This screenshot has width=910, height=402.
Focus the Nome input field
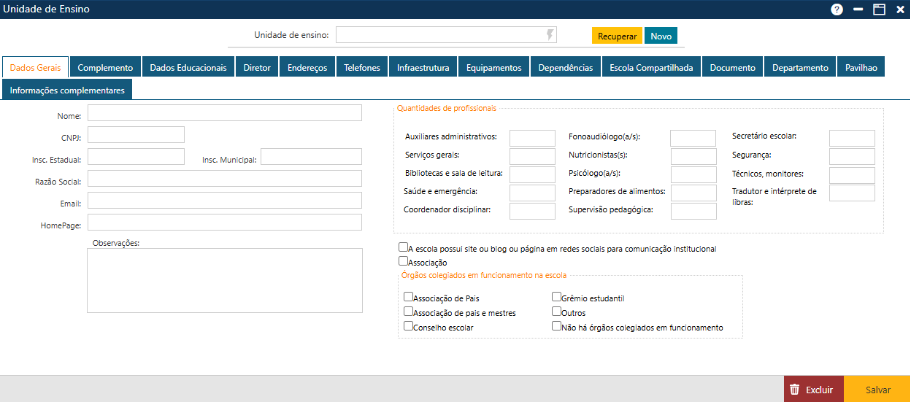pos(225,112)
